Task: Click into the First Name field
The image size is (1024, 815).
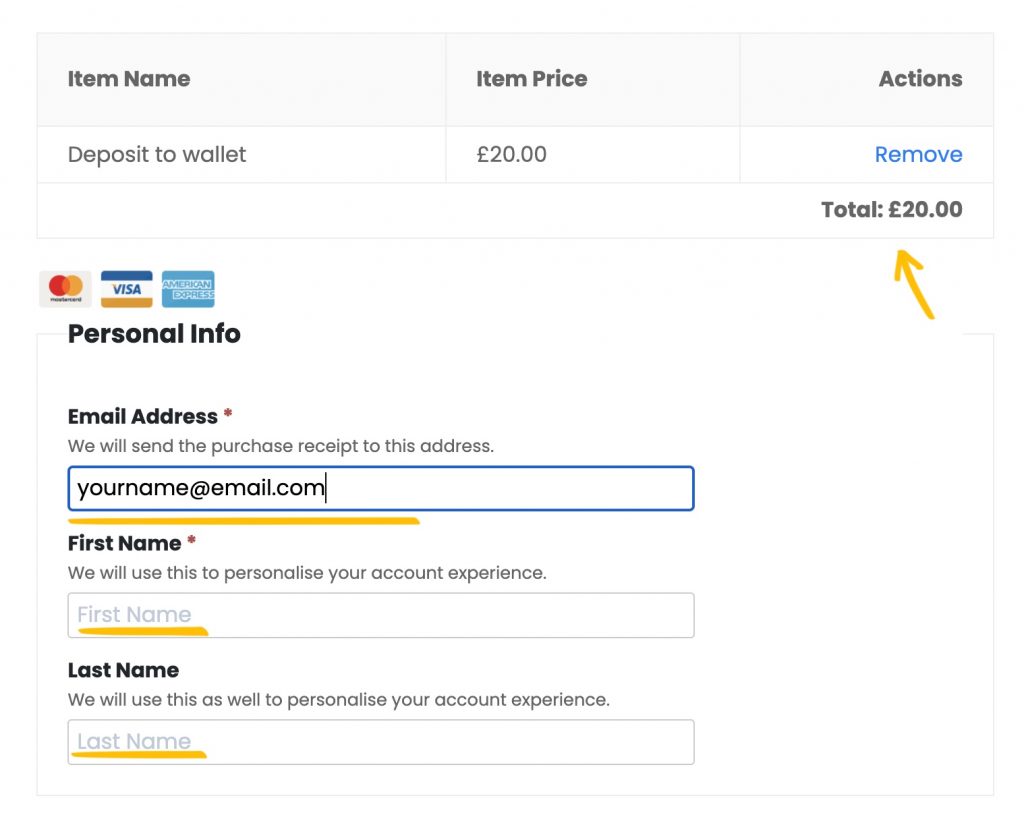Action: click(381, 615)
